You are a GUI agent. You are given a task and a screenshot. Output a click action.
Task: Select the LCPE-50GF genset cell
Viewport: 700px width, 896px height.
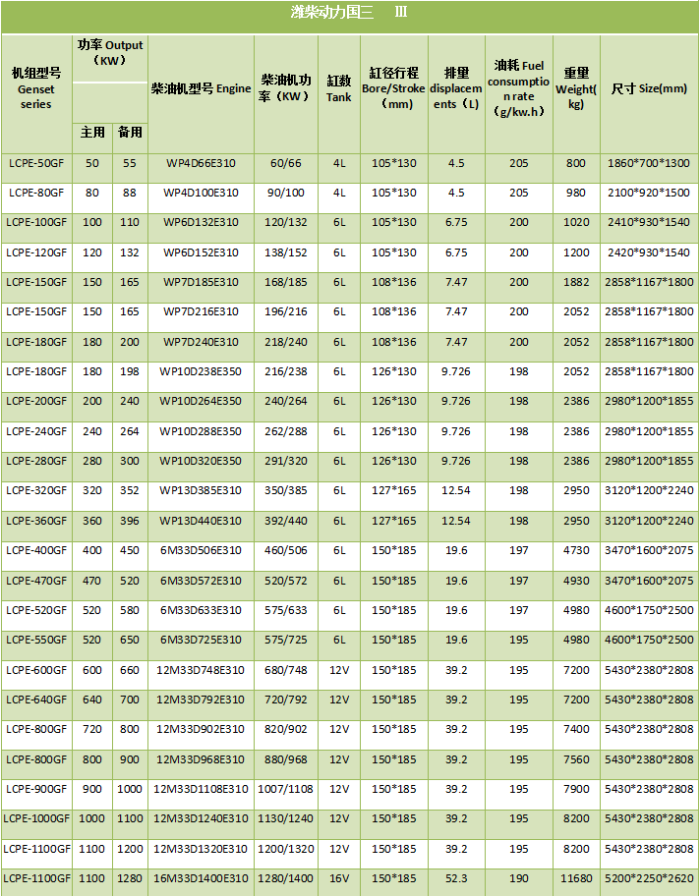click(36, 163)
